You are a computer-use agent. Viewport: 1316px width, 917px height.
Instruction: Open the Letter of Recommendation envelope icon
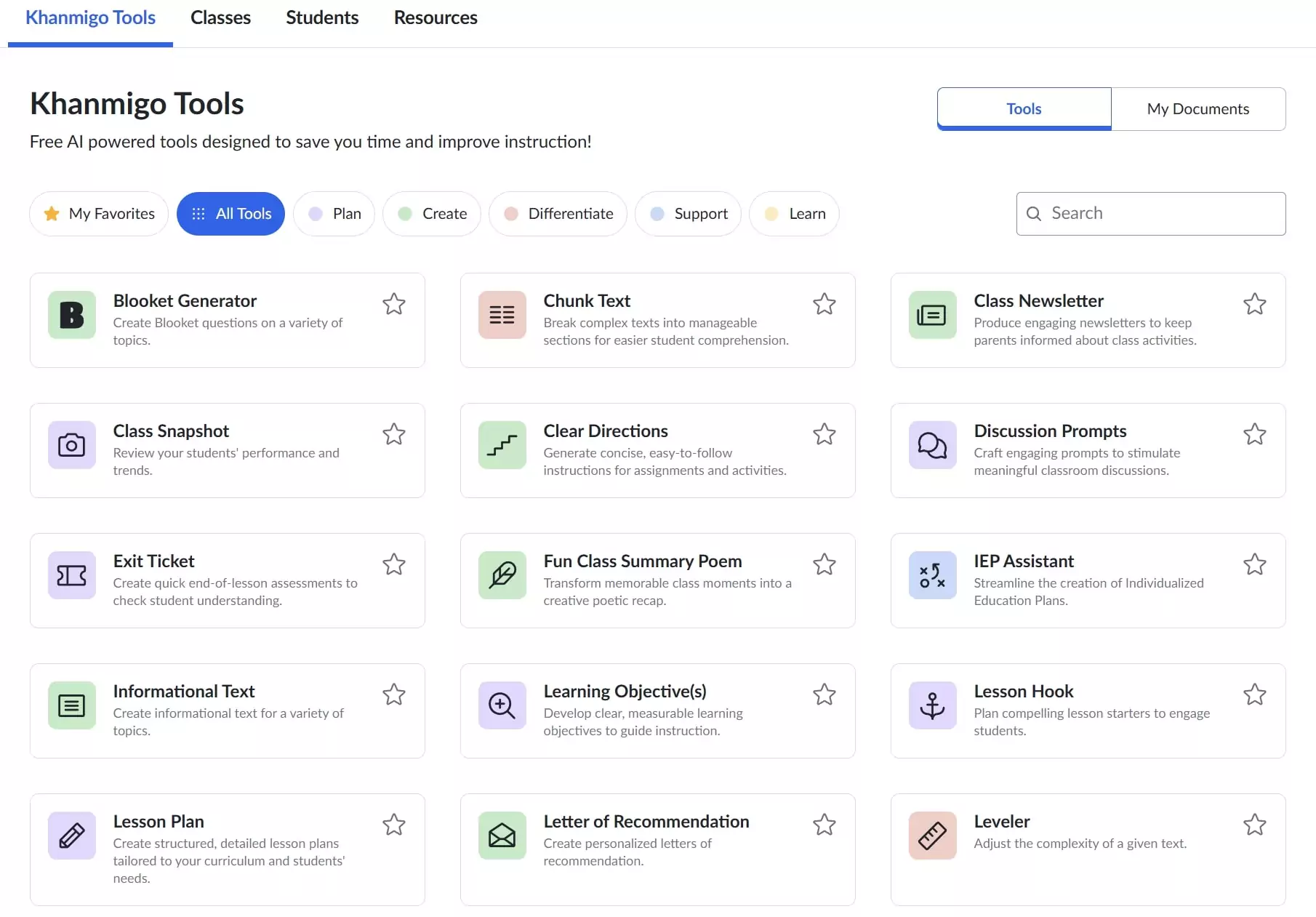(x=502, y=836)
